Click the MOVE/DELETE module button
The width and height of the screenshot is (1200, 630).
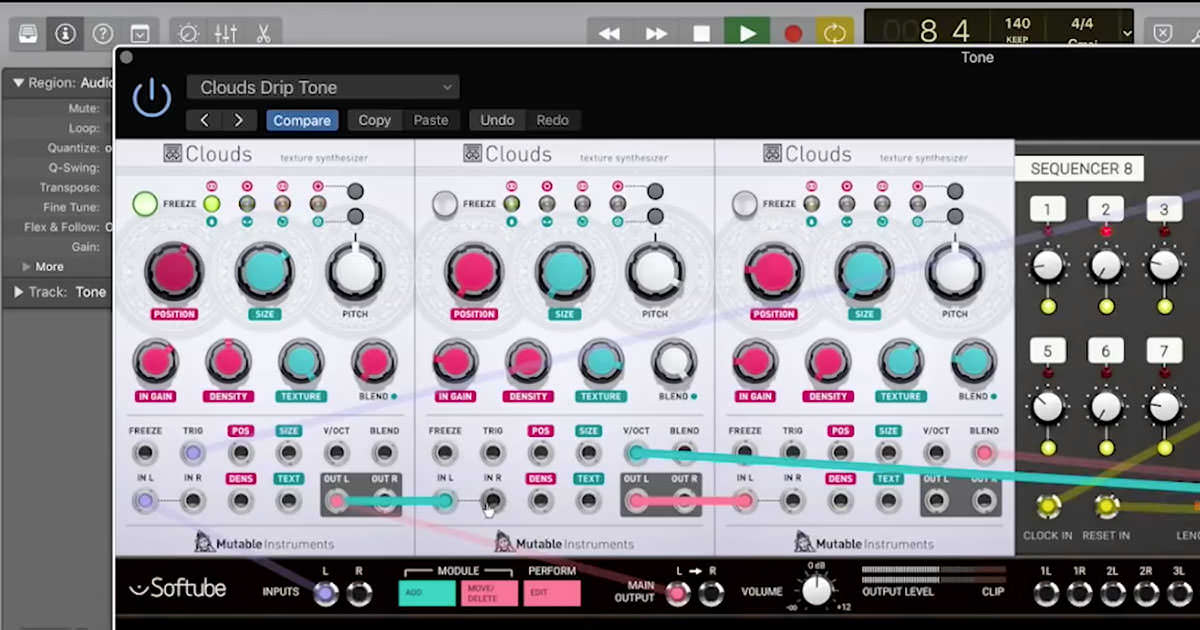(489, 594)
